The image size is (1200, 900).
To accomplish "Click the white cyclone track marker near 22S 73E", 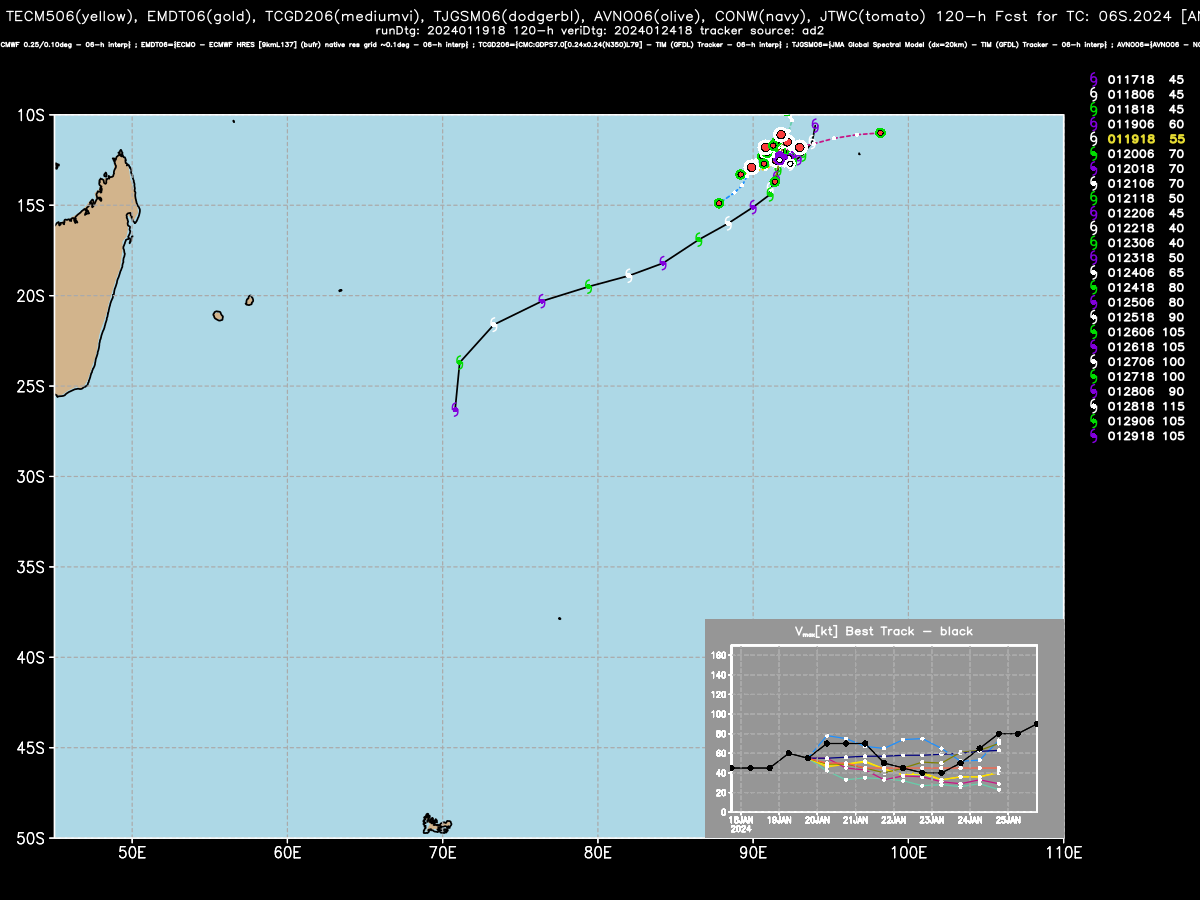I will pos(494,324).
